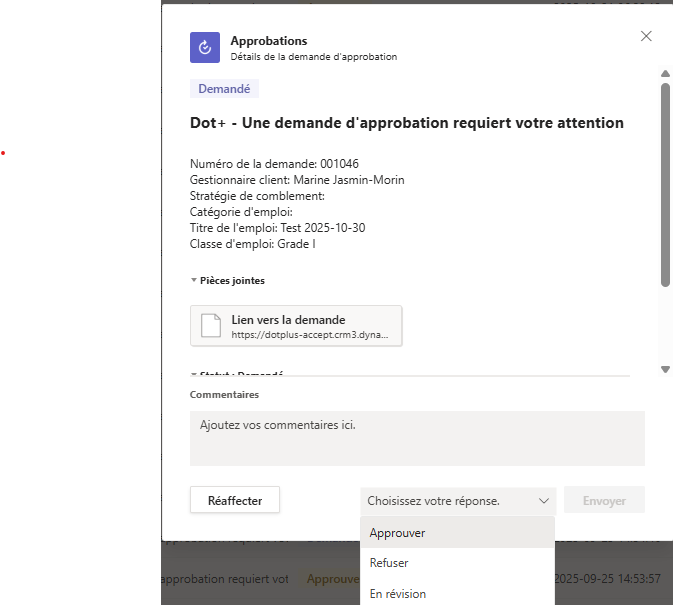Click into the Commentaires text field
Image resolution: width=673 pixels, height=605 pixels.
[417, 438]
